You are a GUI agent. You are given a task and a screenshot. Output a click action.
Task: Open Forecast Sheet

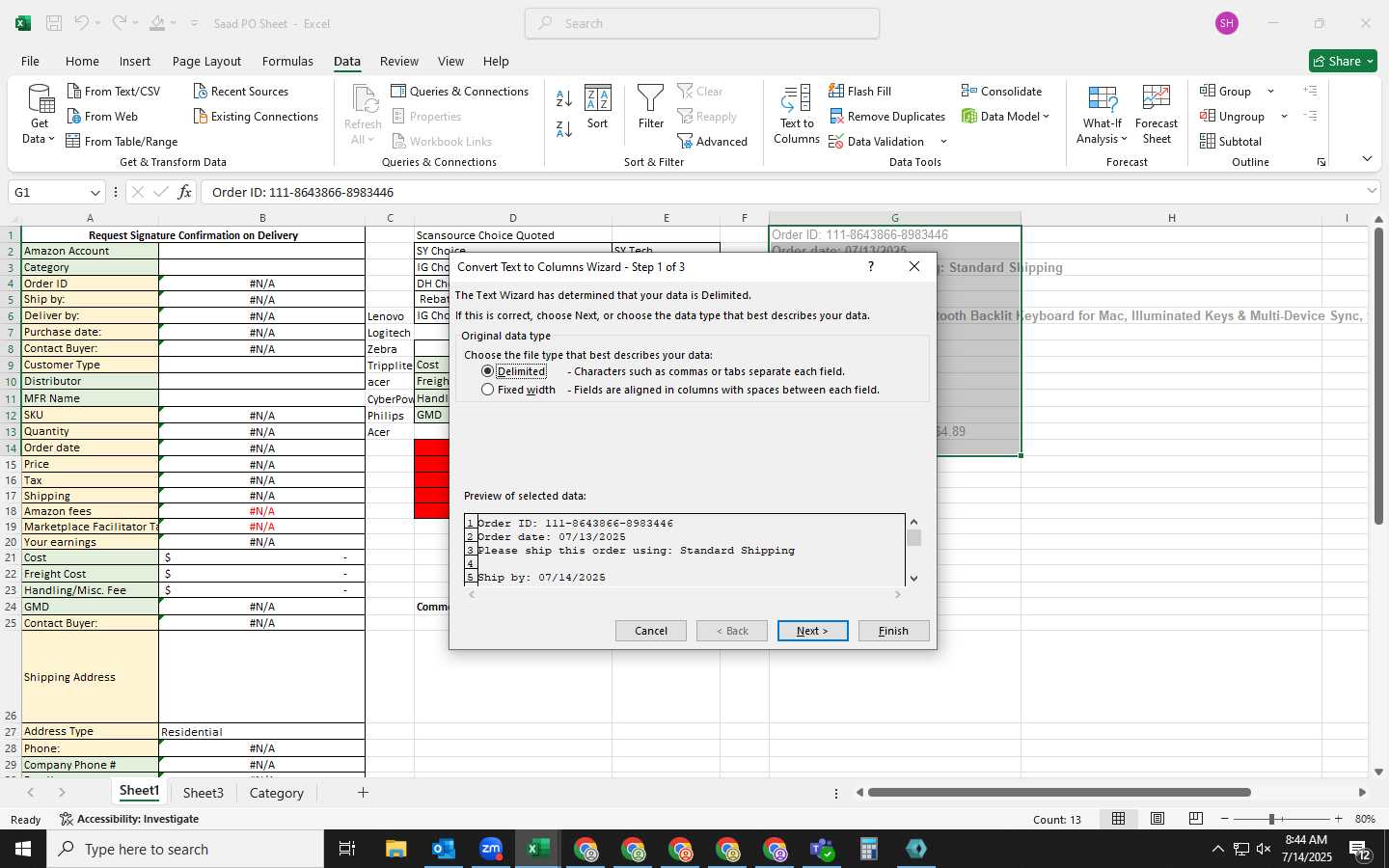pyautogui.click(x=1157, y=115)
